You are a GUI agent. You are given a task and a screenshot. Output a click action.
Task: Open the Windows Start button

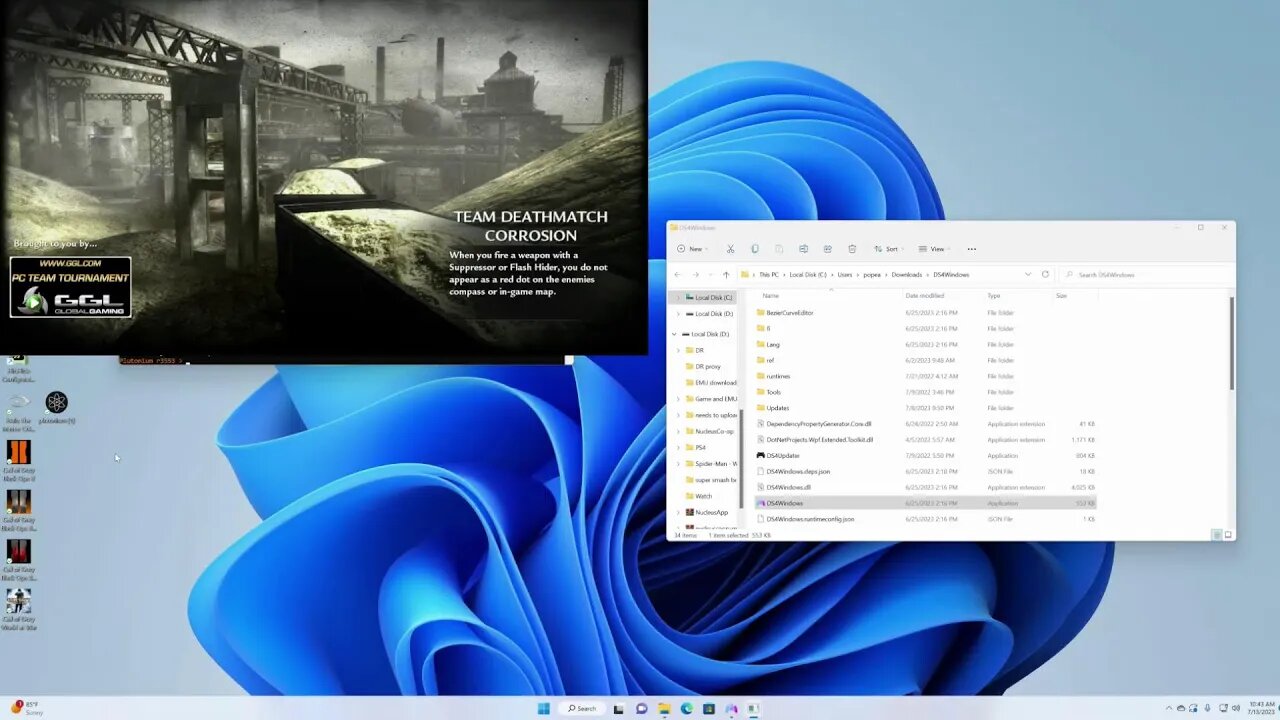pos(544,709)
